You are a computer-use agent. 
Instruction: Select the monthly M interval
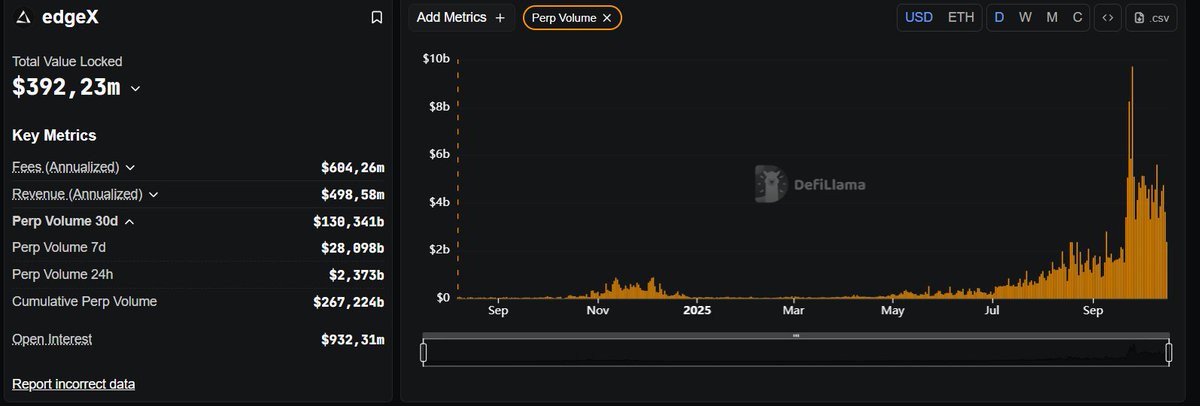click(x=1052, y=17)
